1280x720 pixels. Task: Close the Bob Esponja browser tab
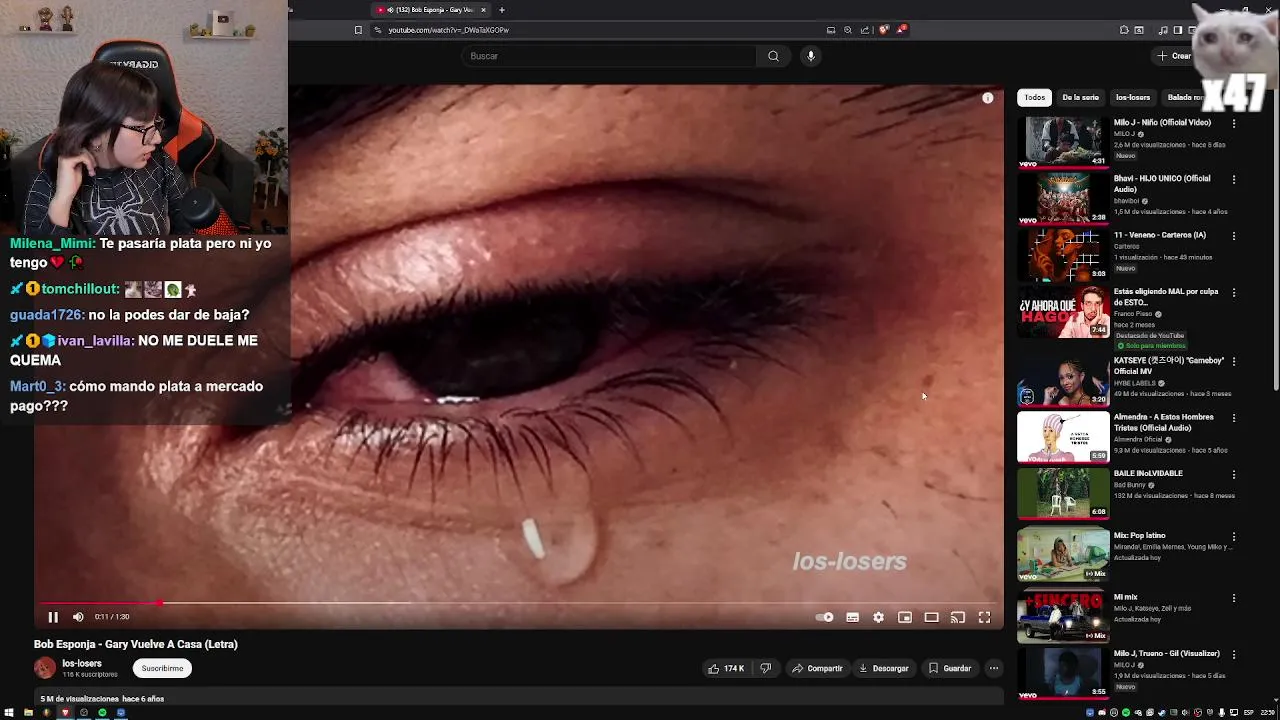483,10
